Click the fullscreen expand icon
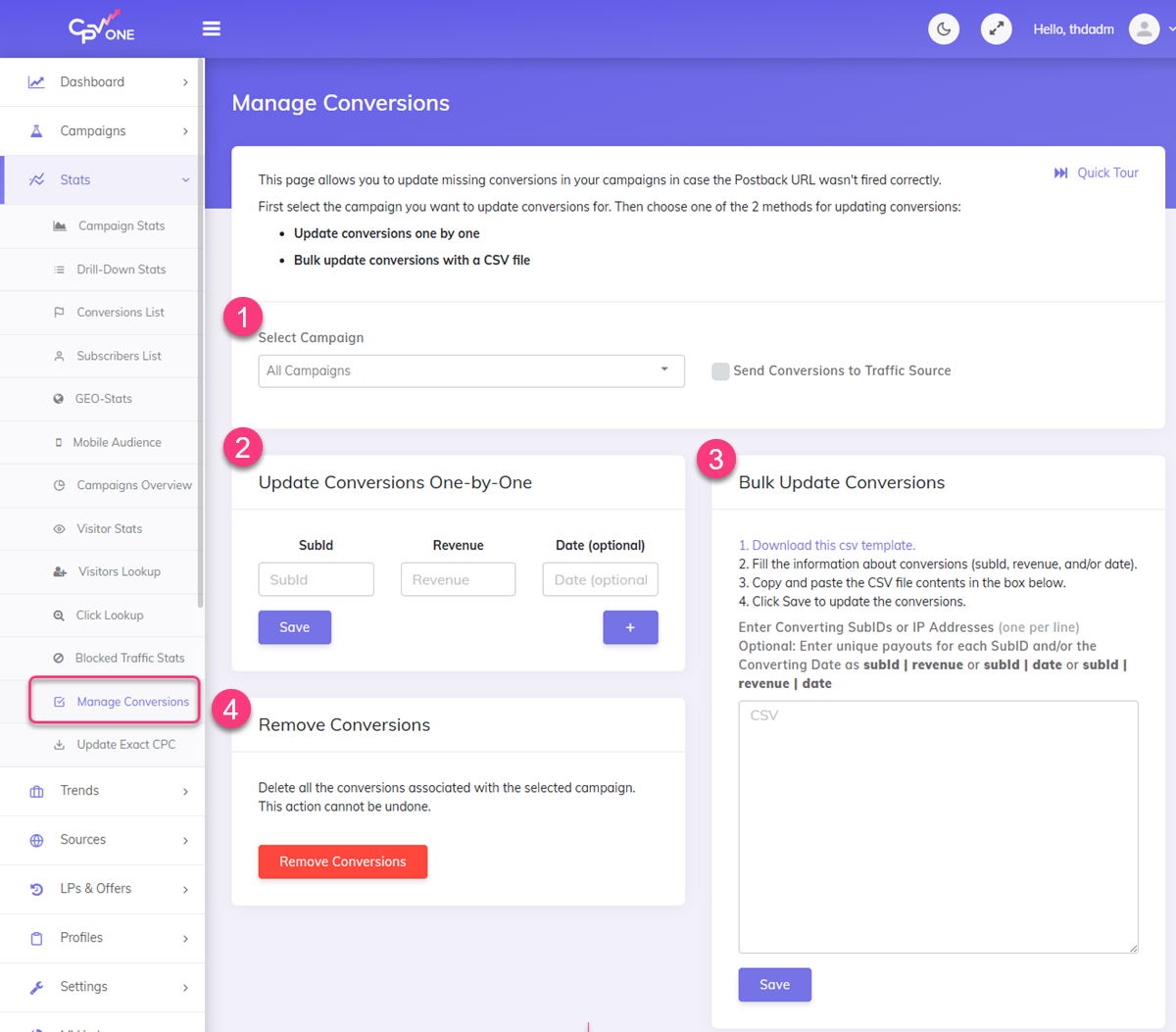The height and width of the screenshot is (1032, 1176). (996, 28)
